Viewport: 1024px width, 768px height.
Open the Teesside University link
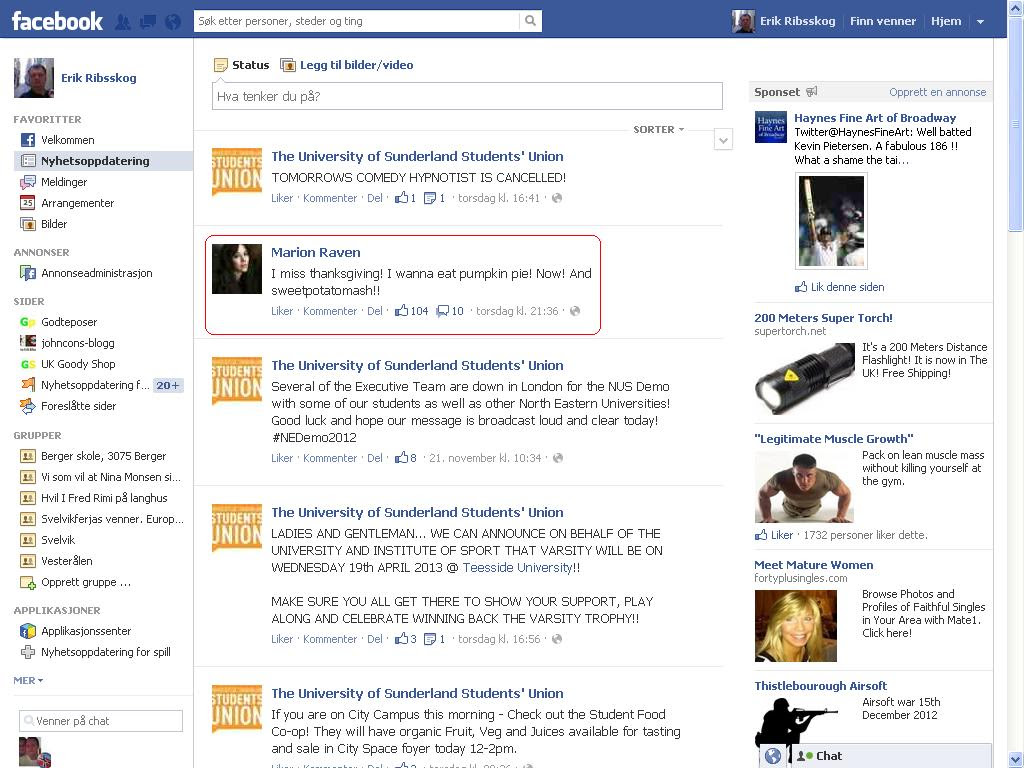[x=517, y=568]
